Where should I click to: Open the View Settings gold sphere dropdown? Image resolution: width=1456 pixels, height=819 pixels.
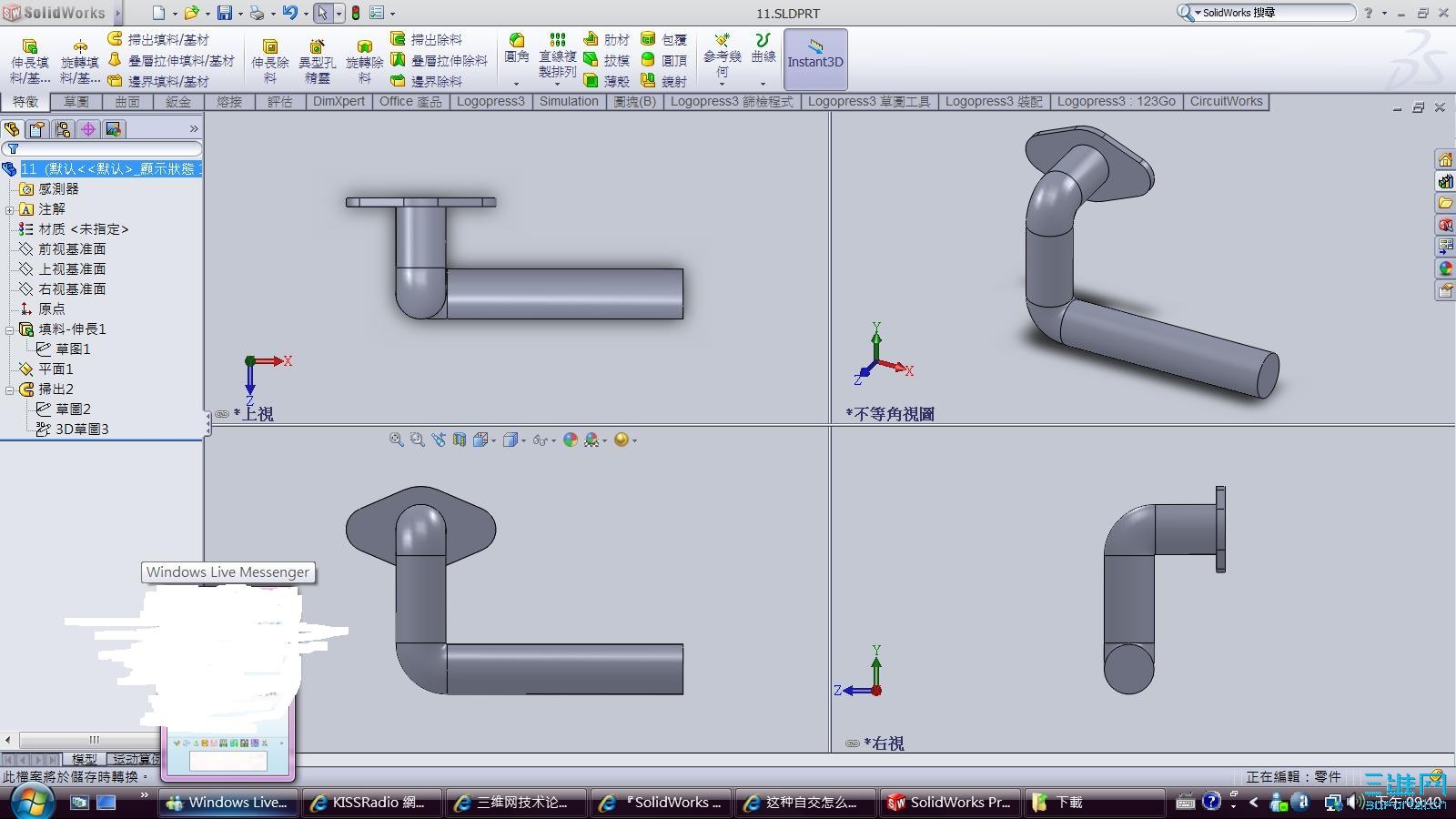click(625, 440)
